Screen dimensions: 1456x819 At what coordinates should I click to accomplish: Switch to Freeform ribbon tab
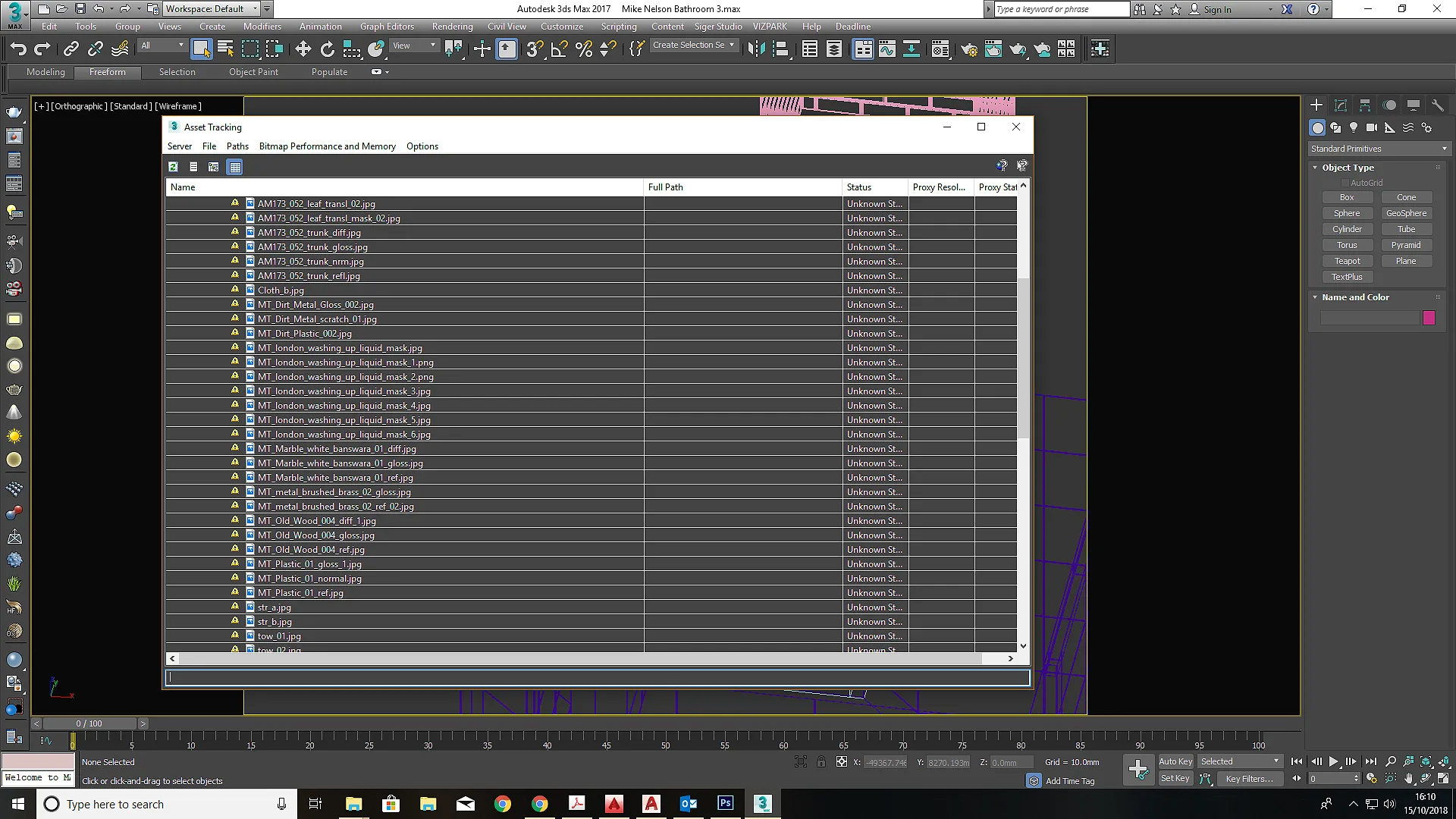point(108,72)
